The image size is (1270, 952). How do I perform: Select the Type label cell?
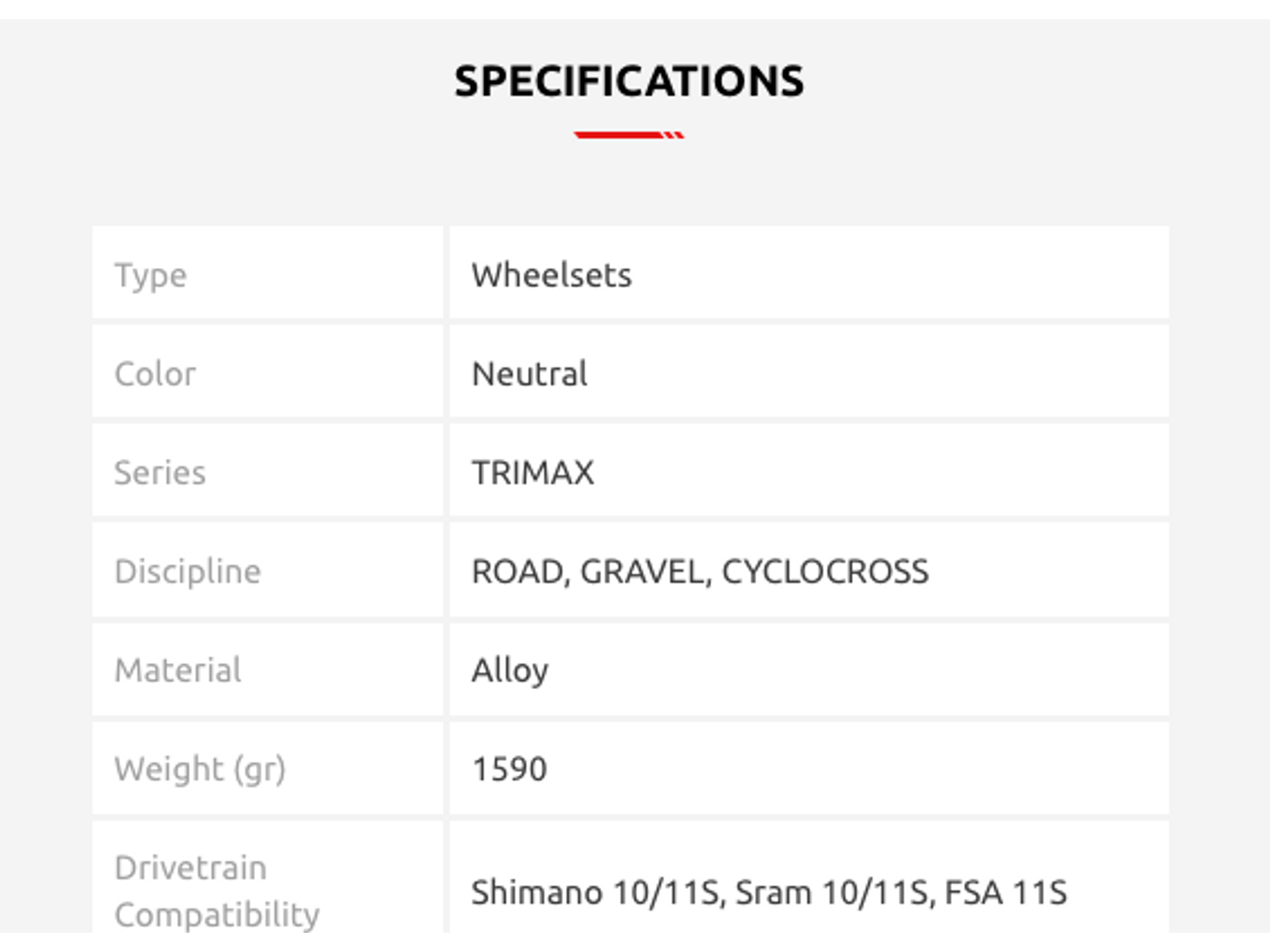267,273
